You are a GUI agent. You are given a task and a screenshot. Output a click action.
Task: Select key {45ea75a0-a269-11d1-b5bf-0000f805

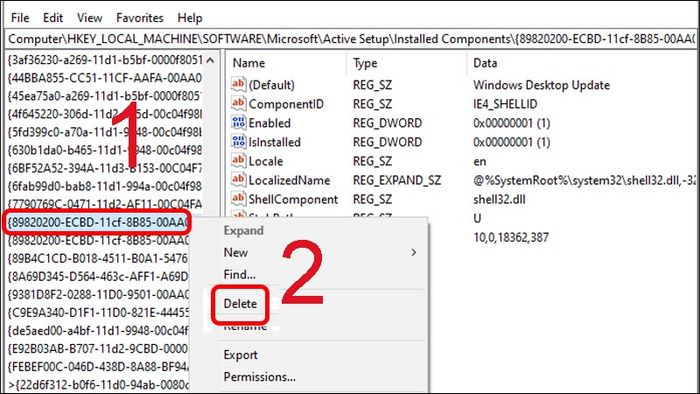pyautogui.click(x=105, y=96)
